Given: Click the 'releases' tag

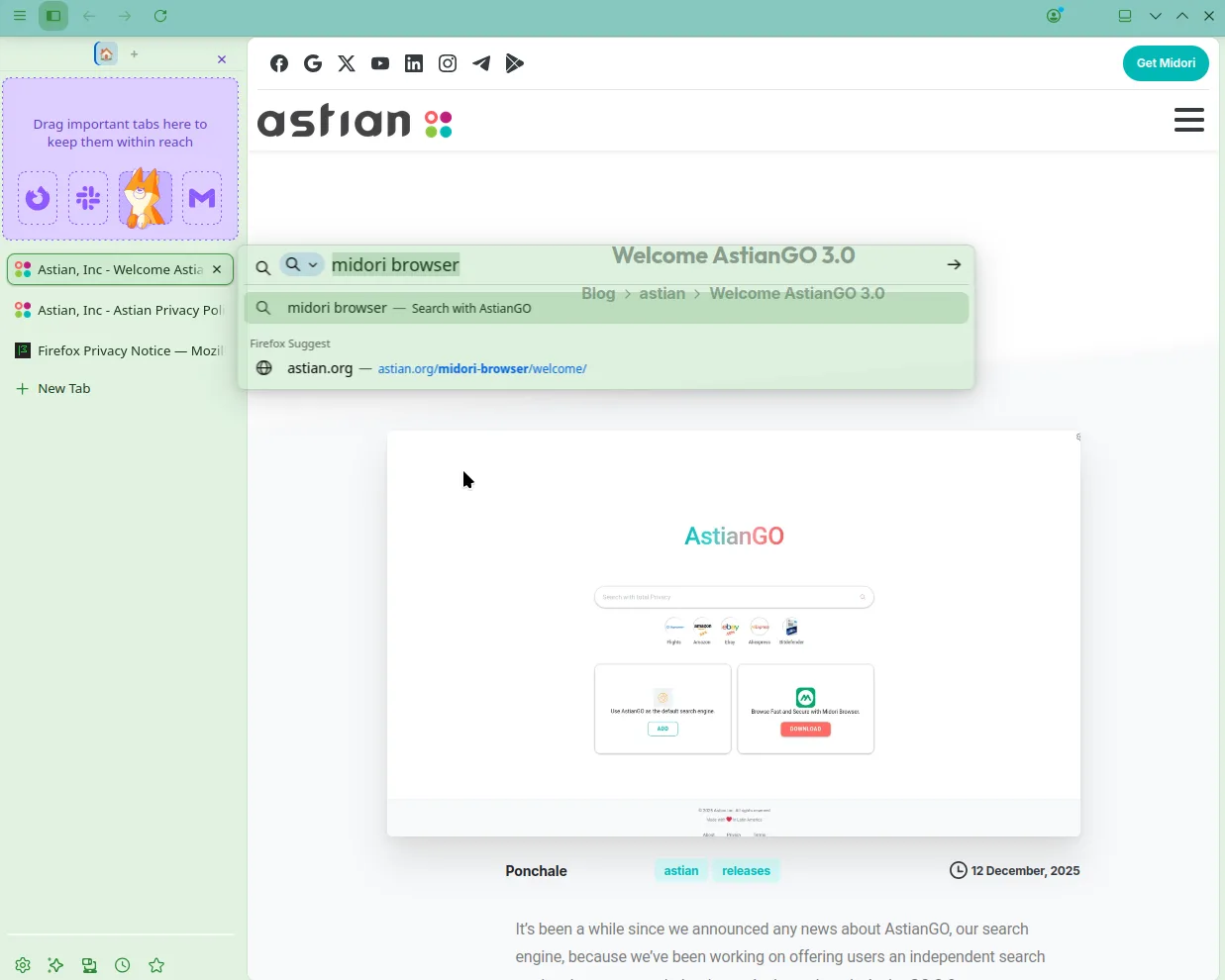Looking at the screenshot, I should point(747,872).
